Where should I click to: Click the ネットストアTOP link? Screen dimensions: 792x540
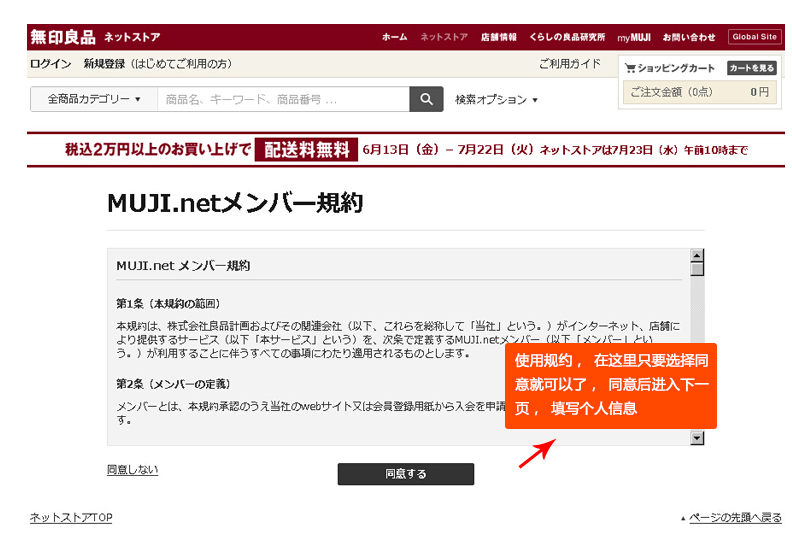click(x=71, y=517)
